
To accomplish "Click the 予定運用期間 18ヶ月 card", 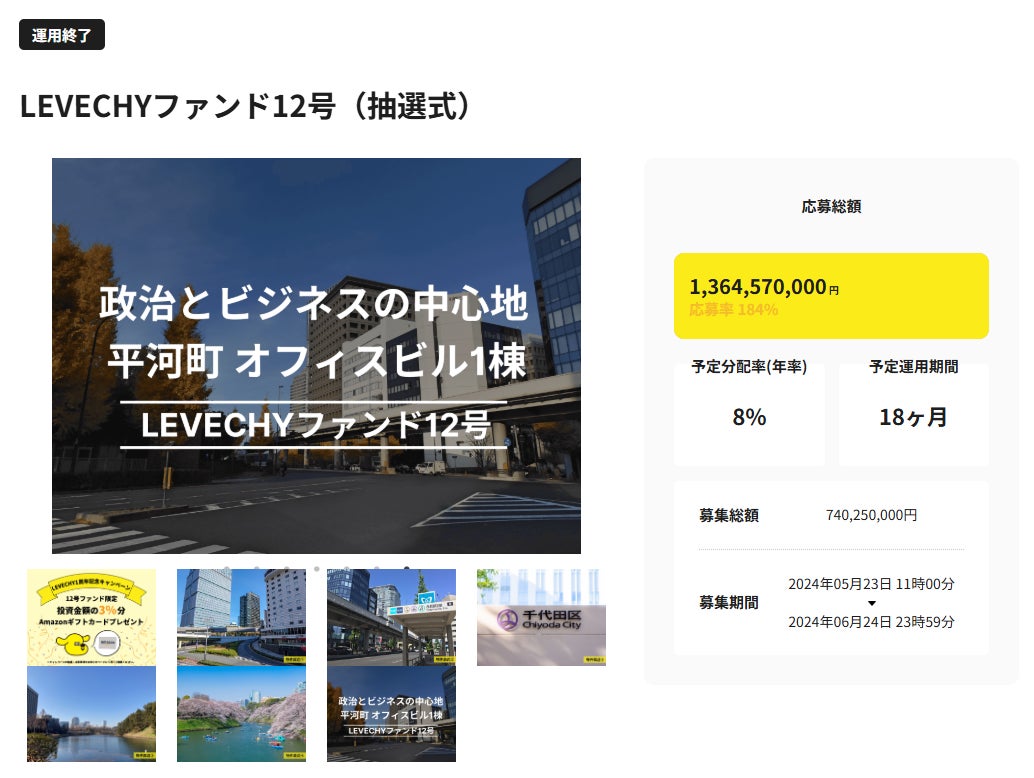I will (x=913, y=413).
